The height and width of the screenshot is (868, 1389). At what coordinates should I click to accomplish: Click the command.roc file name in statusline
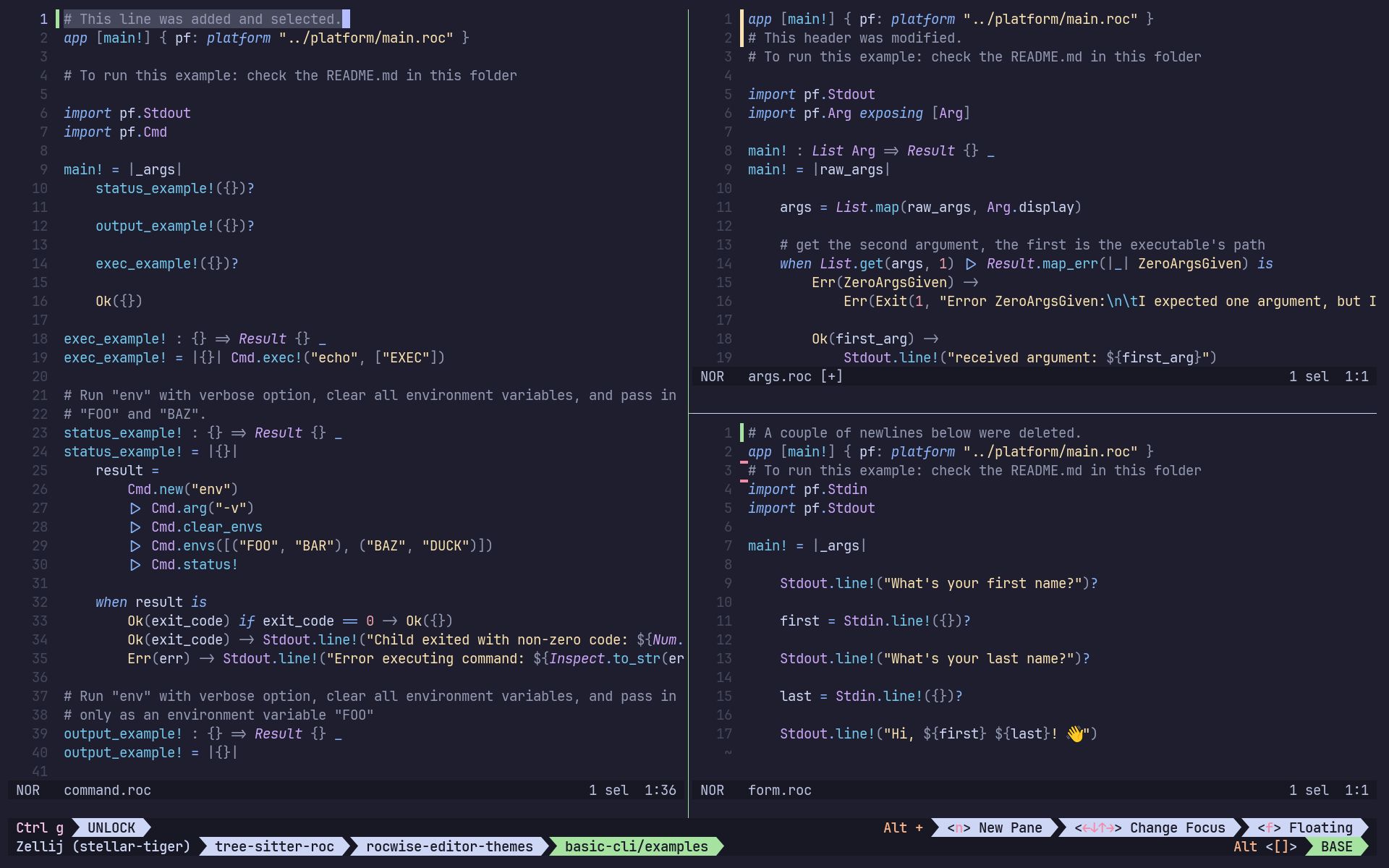point(107,790)
